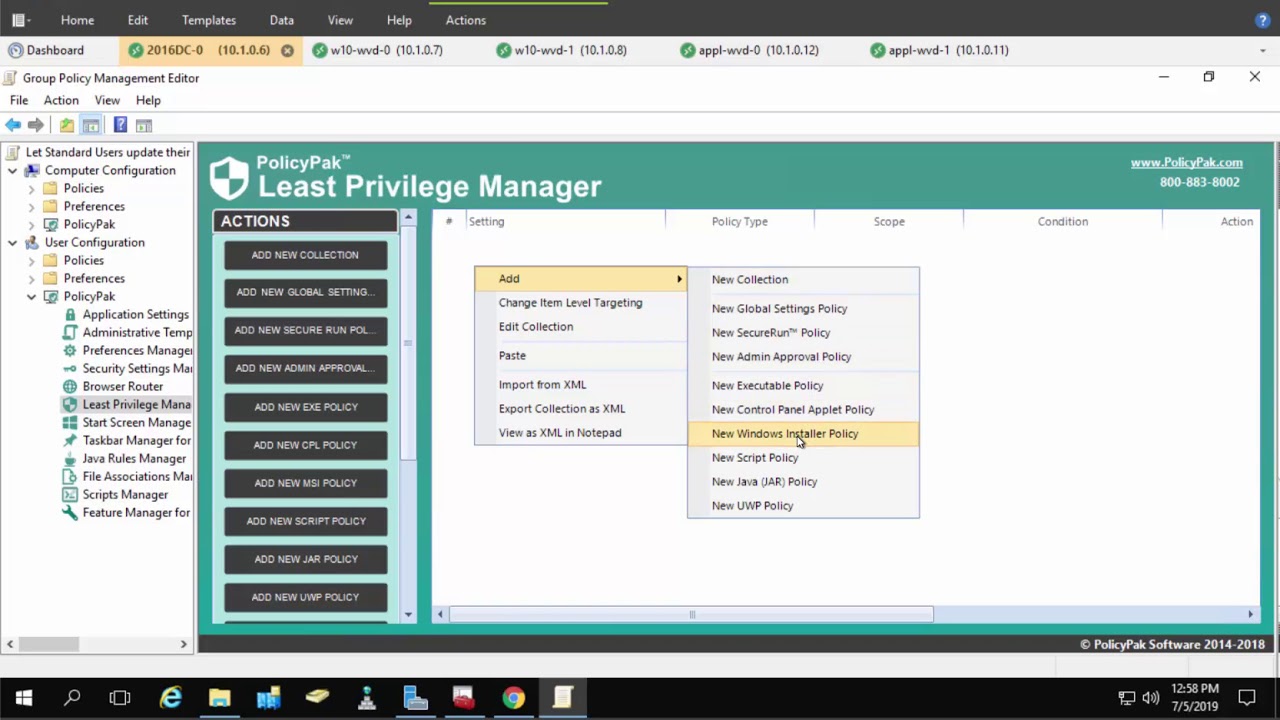Choose New Executable Policy
1280x720 pixels.
(x=803, y=385)
